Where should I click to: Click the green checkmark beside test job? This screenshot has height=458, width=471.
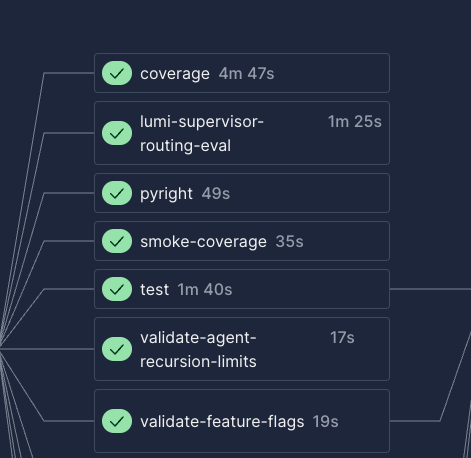117,289
